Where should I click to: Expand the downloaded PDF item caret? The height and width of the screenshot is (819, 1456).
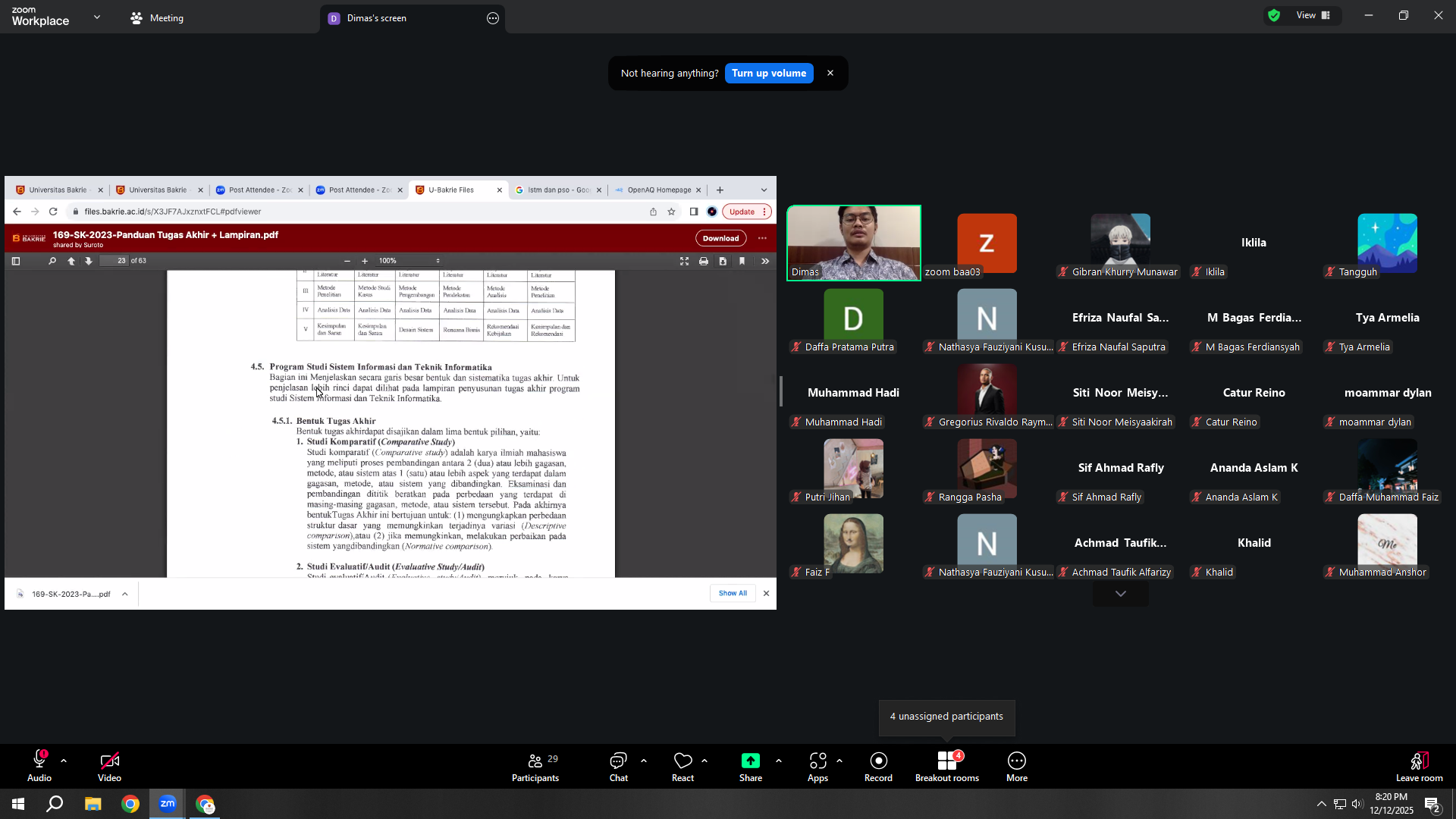coord(124,594)
